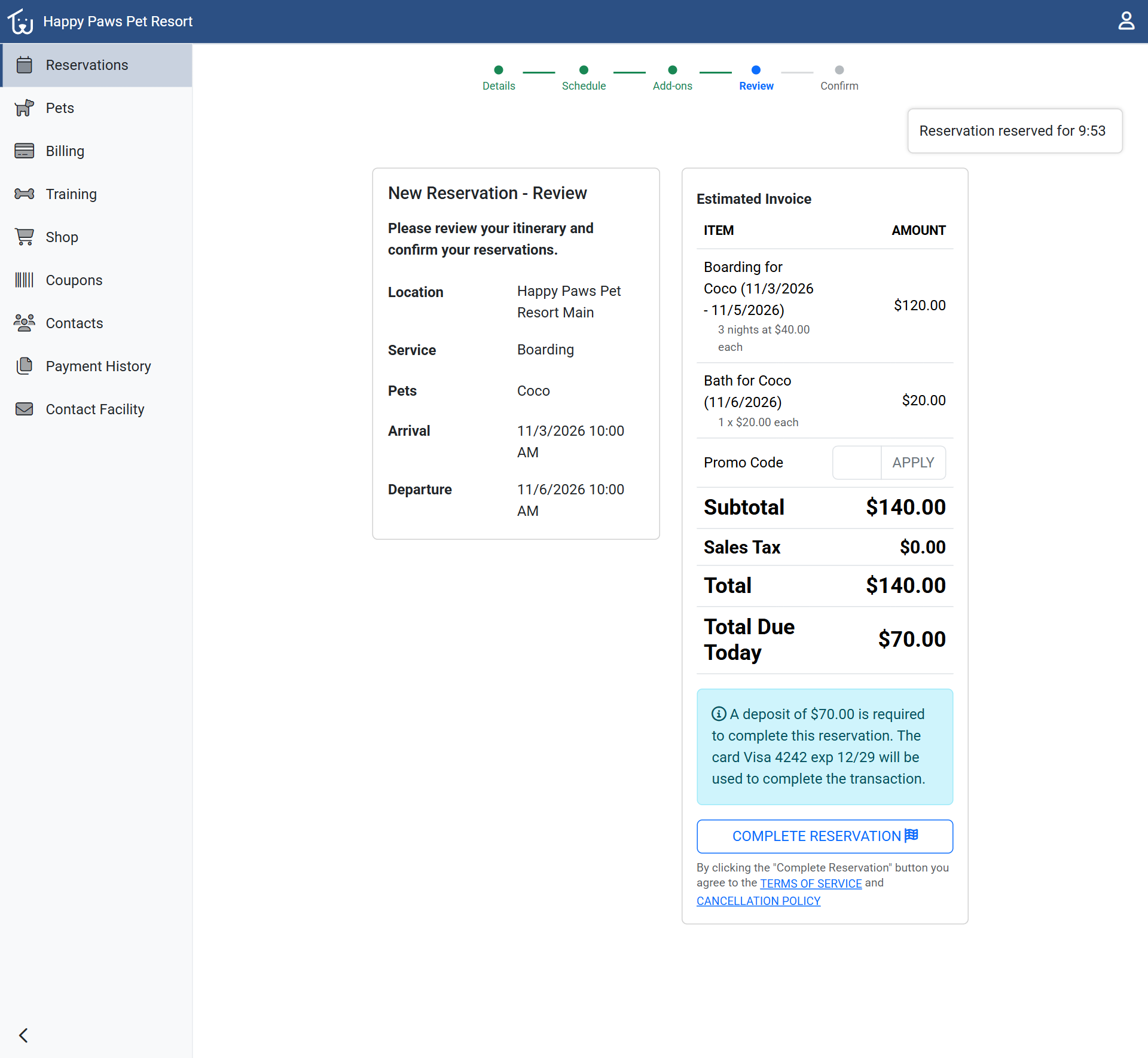The image size is (1148, 1058).
Task: Go to the Pets page
Action: 97,108
